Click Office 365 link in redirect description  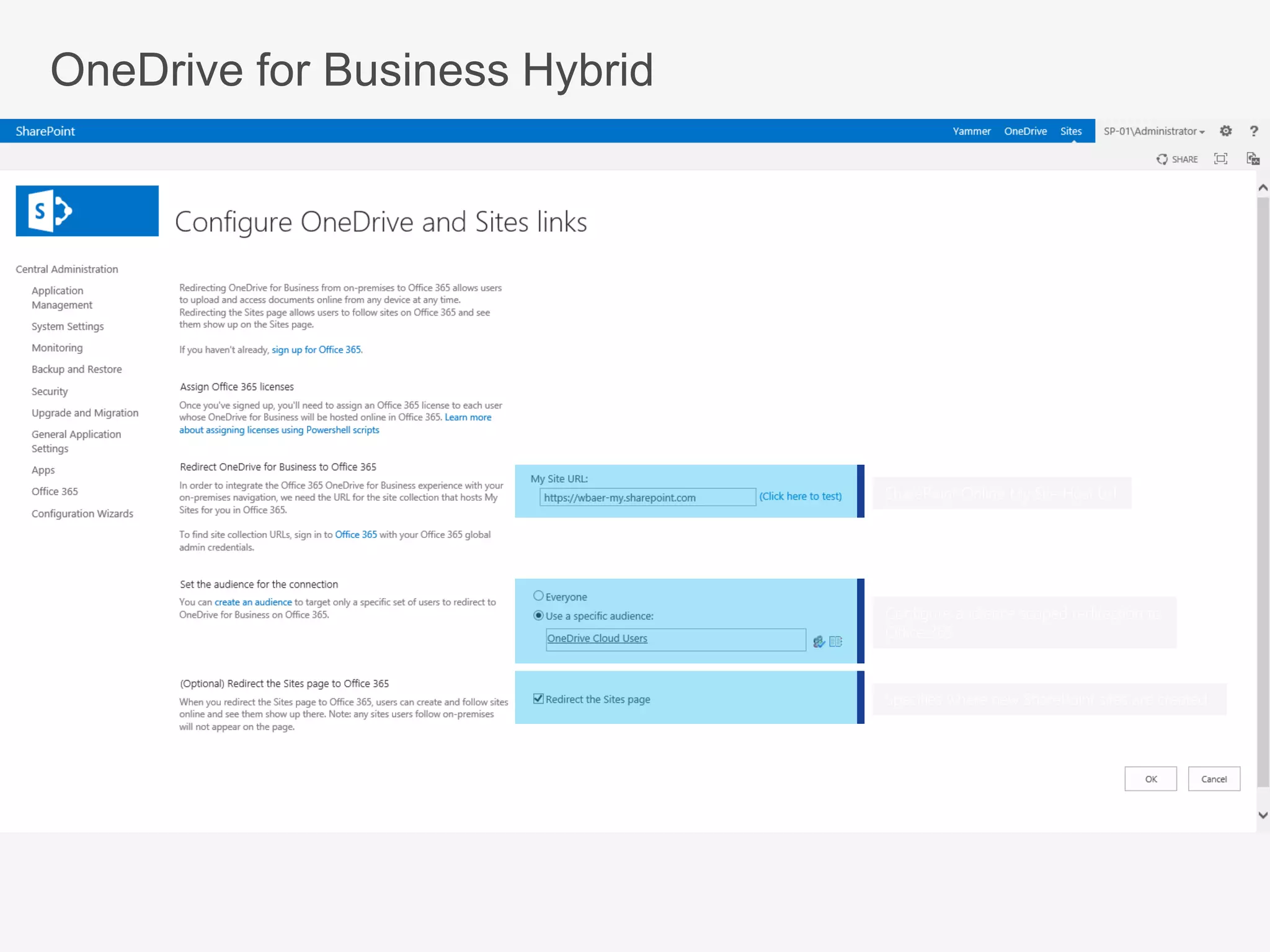[x=356, y=534]
